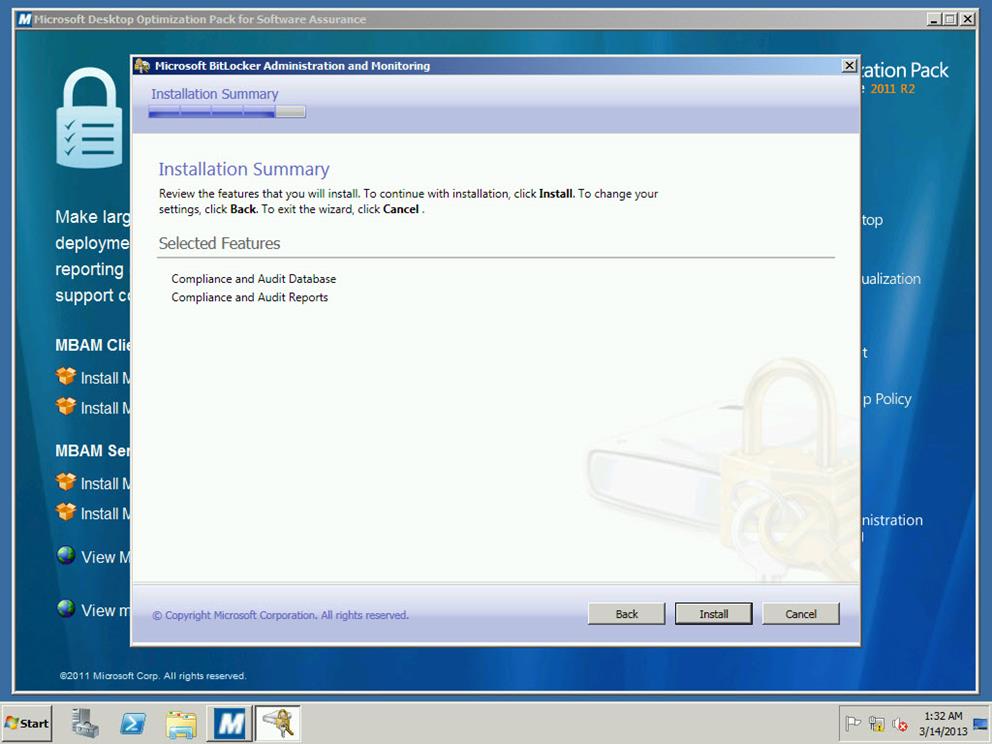Launch Windows PowerShell from the taskbar
Viewport: 992px width, 744px height.
(x=133, y=723)
